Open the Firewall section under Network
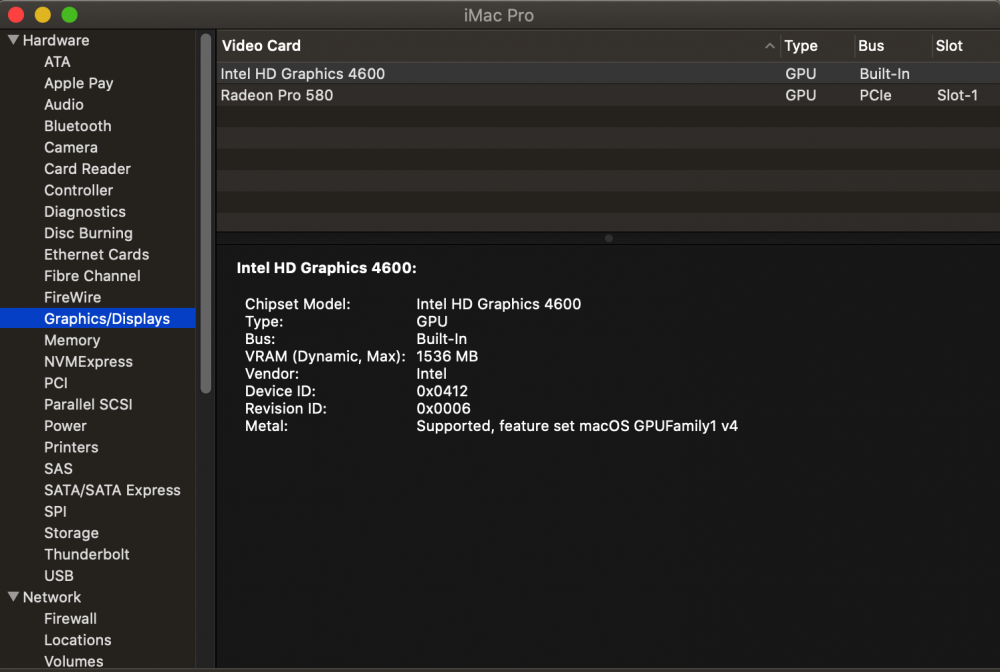This screenshot has width=1000, height=672. [70, 618]
